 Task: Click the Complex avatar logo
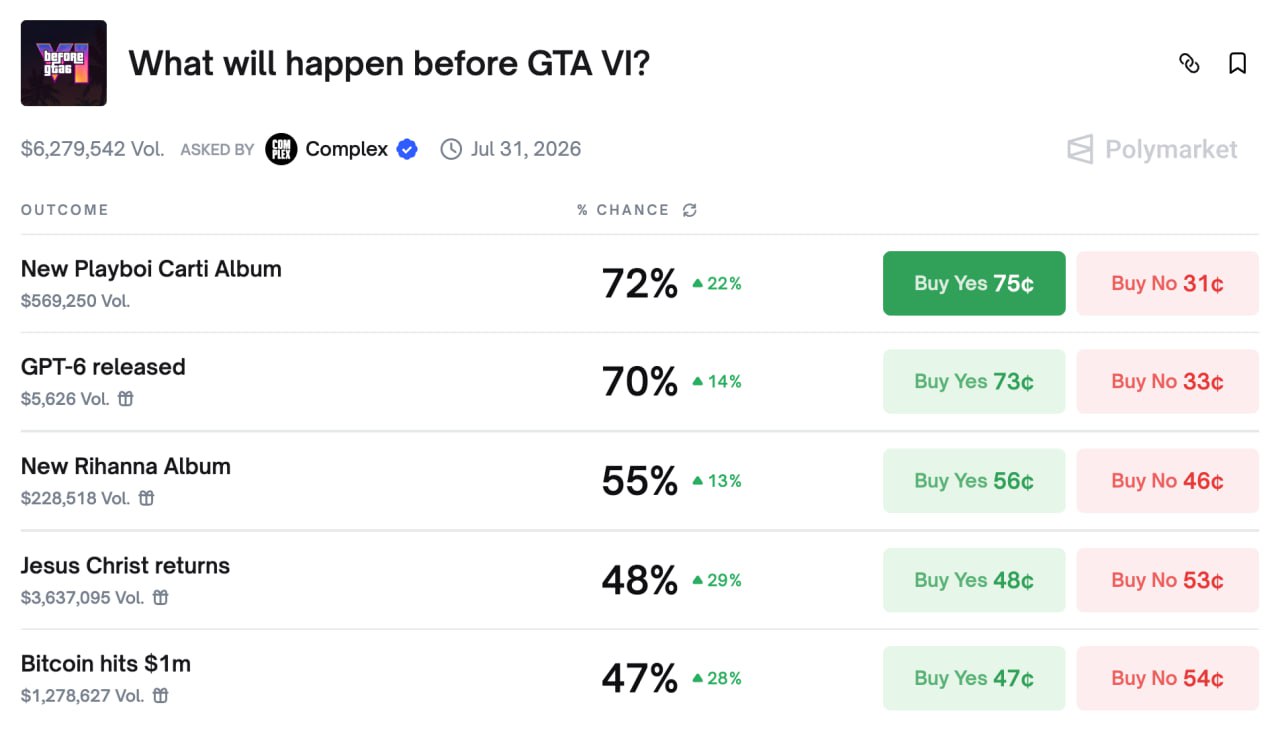(x=281, y=150)
